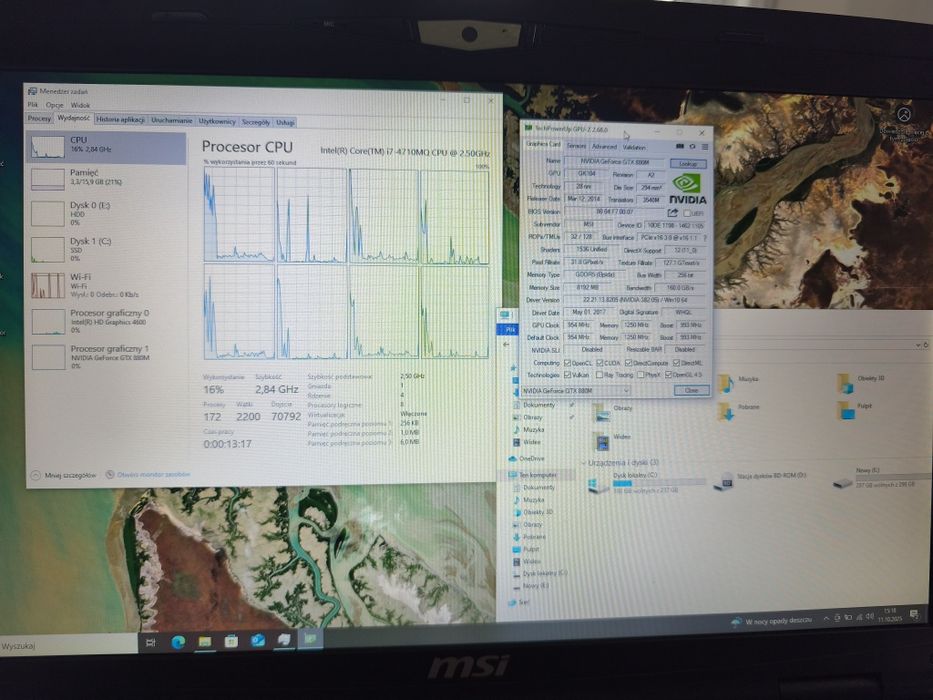Open the GPU-Z hamburger menu icon
The height and width of the screenshot is (700, 933).
[x=705, y=146]
